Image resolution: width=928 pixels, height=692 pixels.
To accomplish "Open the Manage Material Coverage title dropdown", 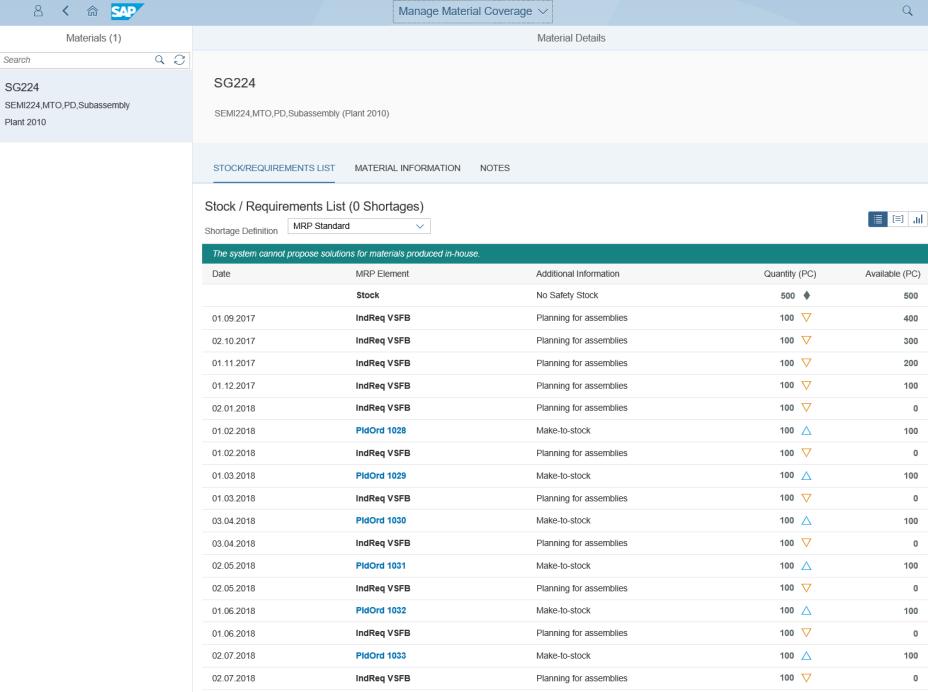I will (x=473, y=11).
